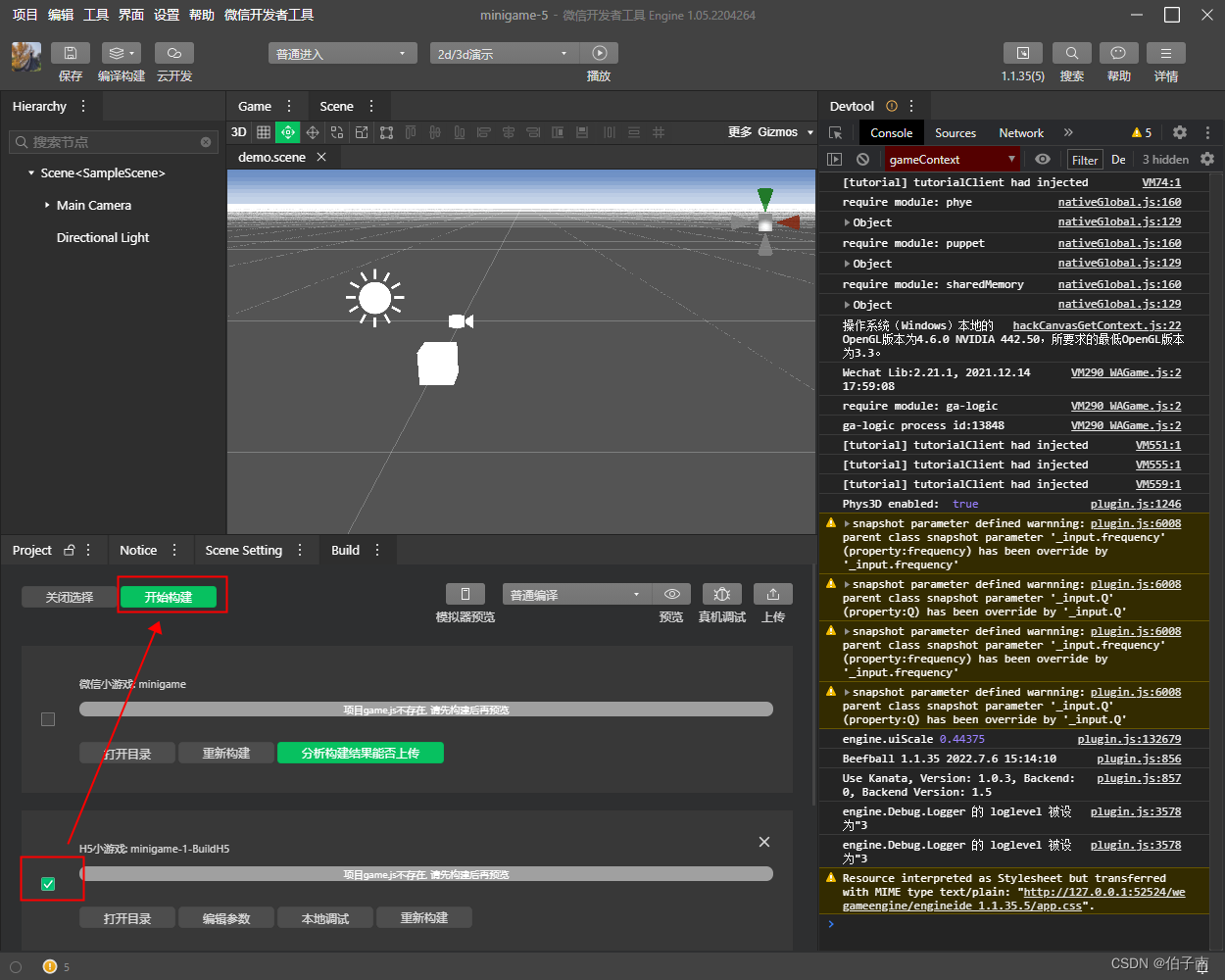Viewport: 1225px width, 980px height.
Task: Click the 上传 upload icon
Action: click(x=773, y=594)
